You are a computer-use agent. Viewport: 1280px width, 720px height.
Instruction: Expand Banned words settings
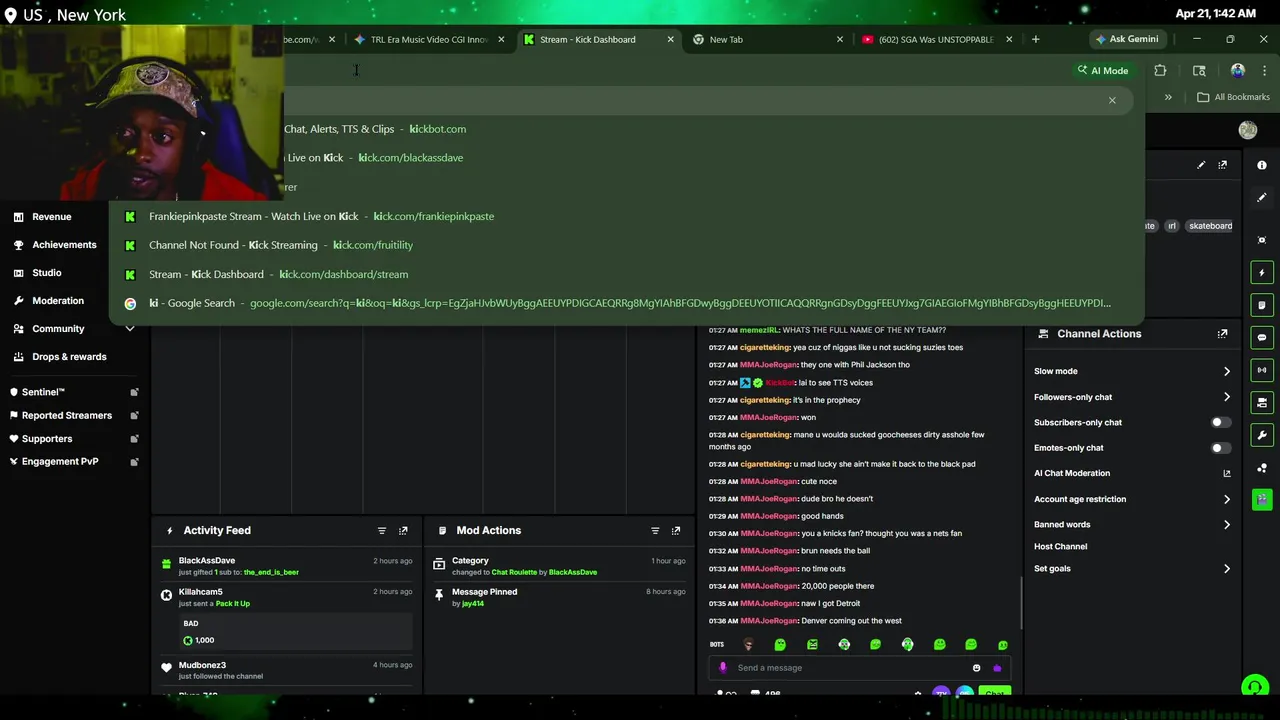coord(1227,525)
